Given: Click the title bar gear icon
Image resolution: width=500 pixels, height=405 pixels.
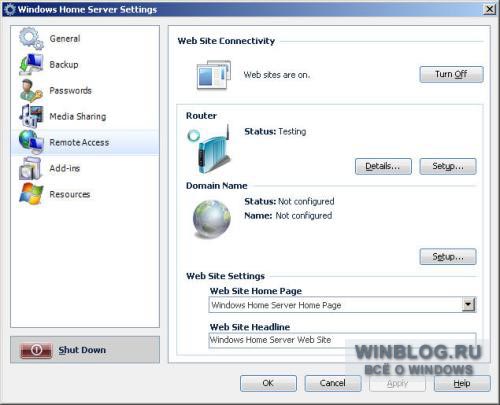Looking at the screenshot, I should click(10, 9).
